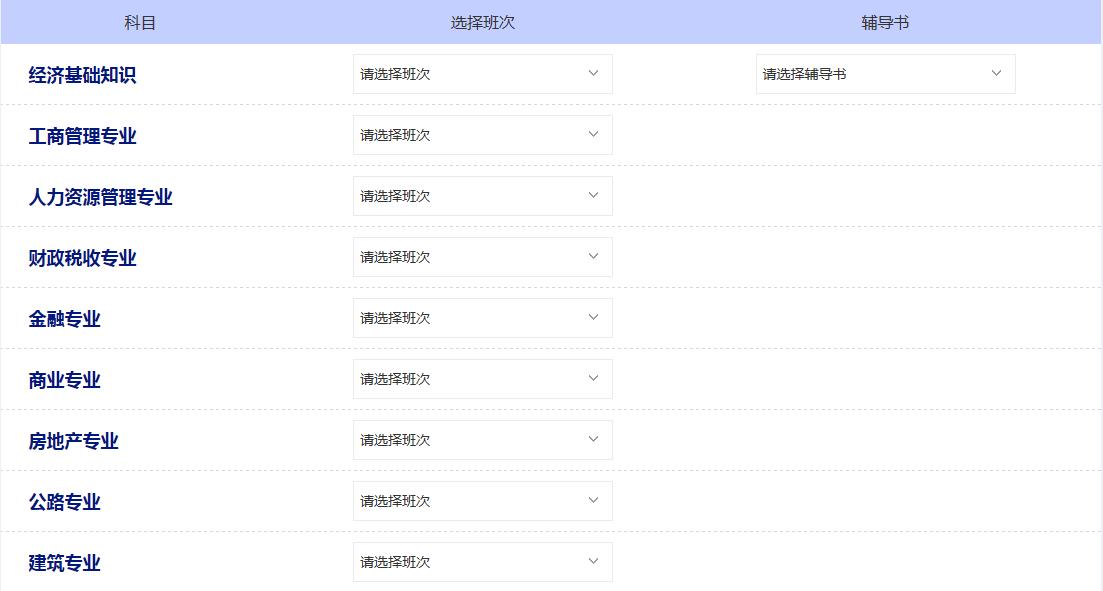Image resolution: width=1103 pixels, height=591 pixels.
Task: Open the 班次 dropdown for 经济基础知识
Action: (x=483, y=73)
